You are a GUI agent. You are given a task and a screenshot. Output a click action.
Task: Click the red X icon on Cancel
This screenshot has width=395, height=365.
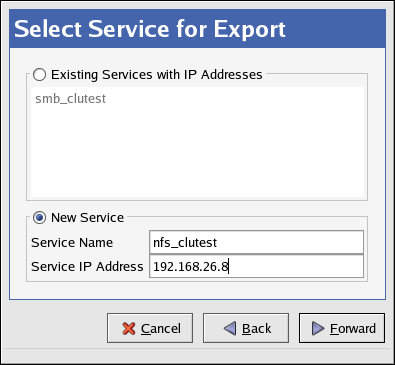[x=129, y=329]
